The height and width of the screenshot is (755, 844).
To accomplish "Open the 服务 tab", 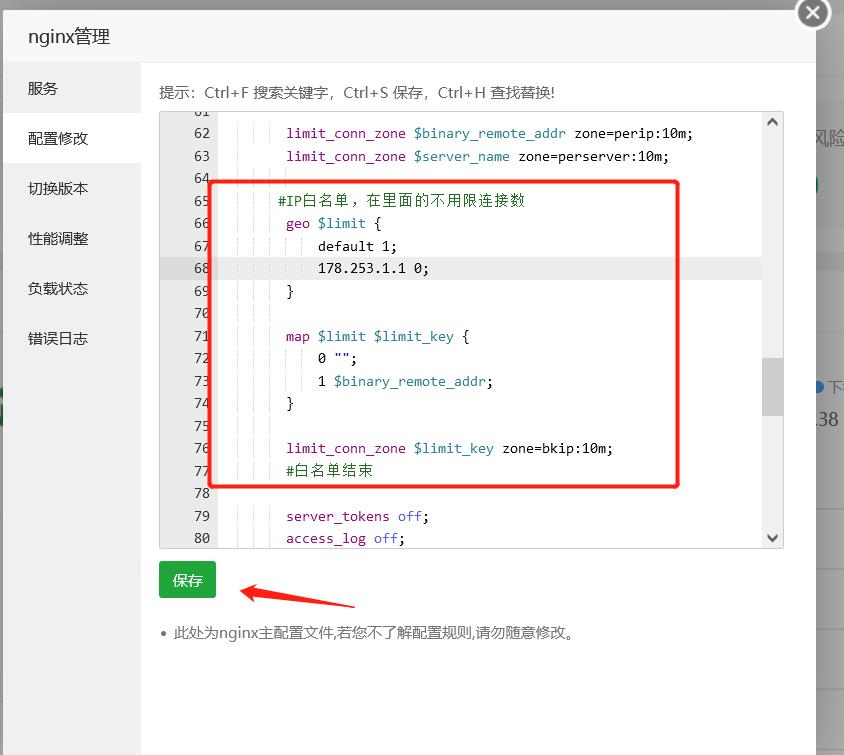I will [x=43, y=89].
